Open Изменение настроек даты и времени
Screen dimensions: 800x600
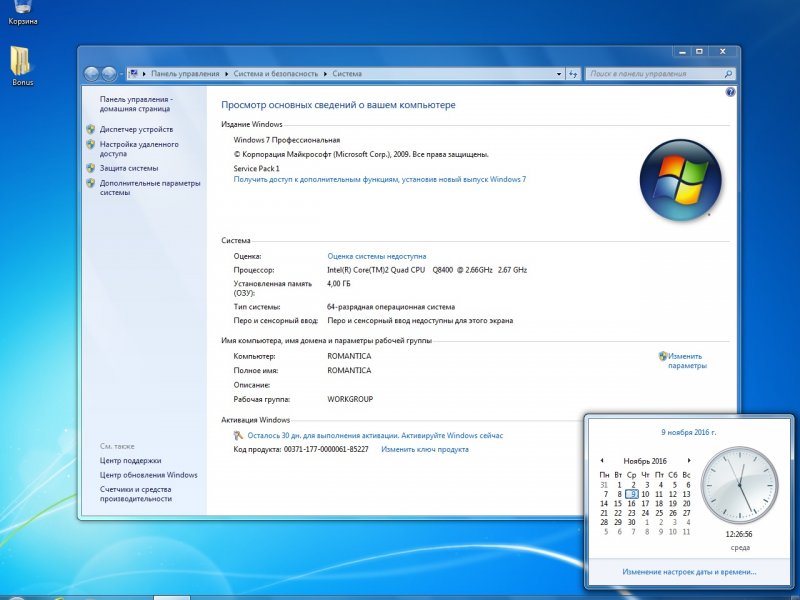pos(689,572)
